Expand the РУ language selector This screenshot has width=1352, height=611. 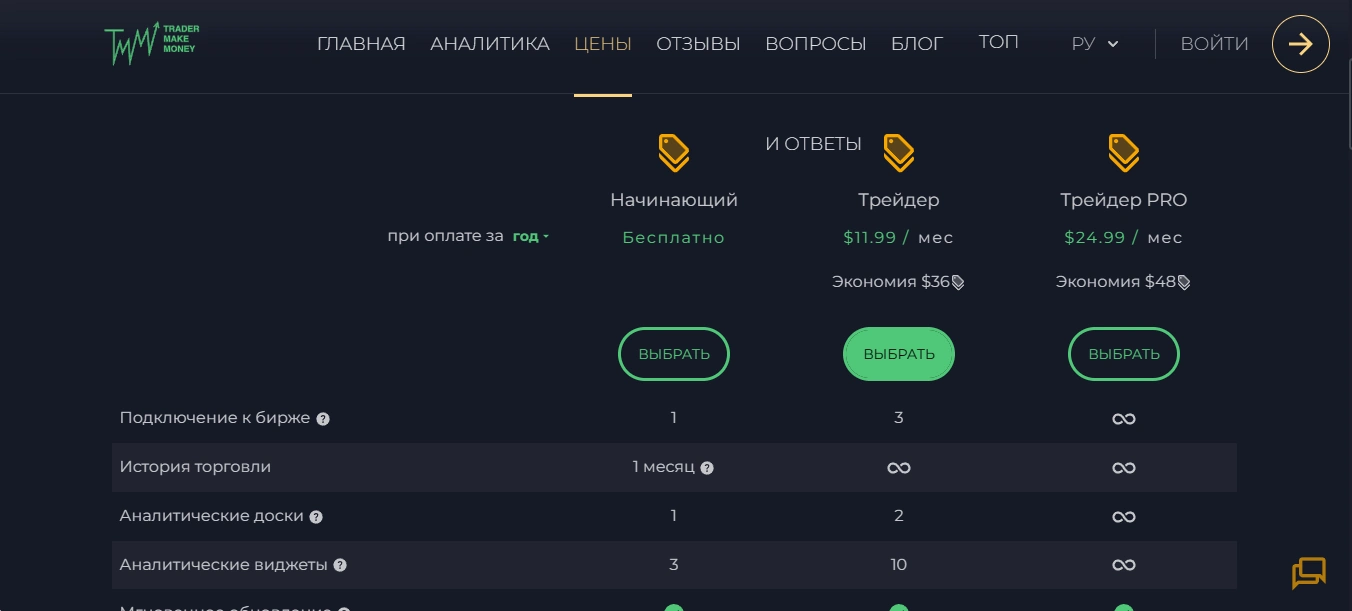click(x=1095, y=44)
